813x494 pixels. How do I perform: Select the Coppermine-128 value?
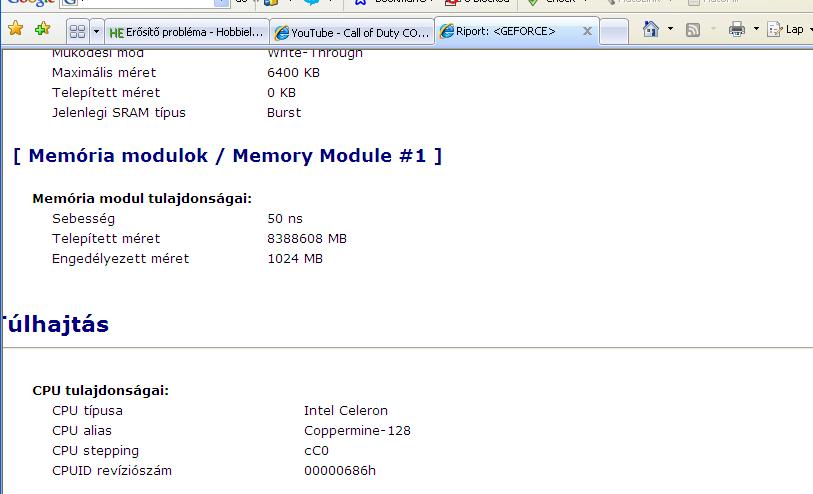pyautogui.click(x=357, y=431)
